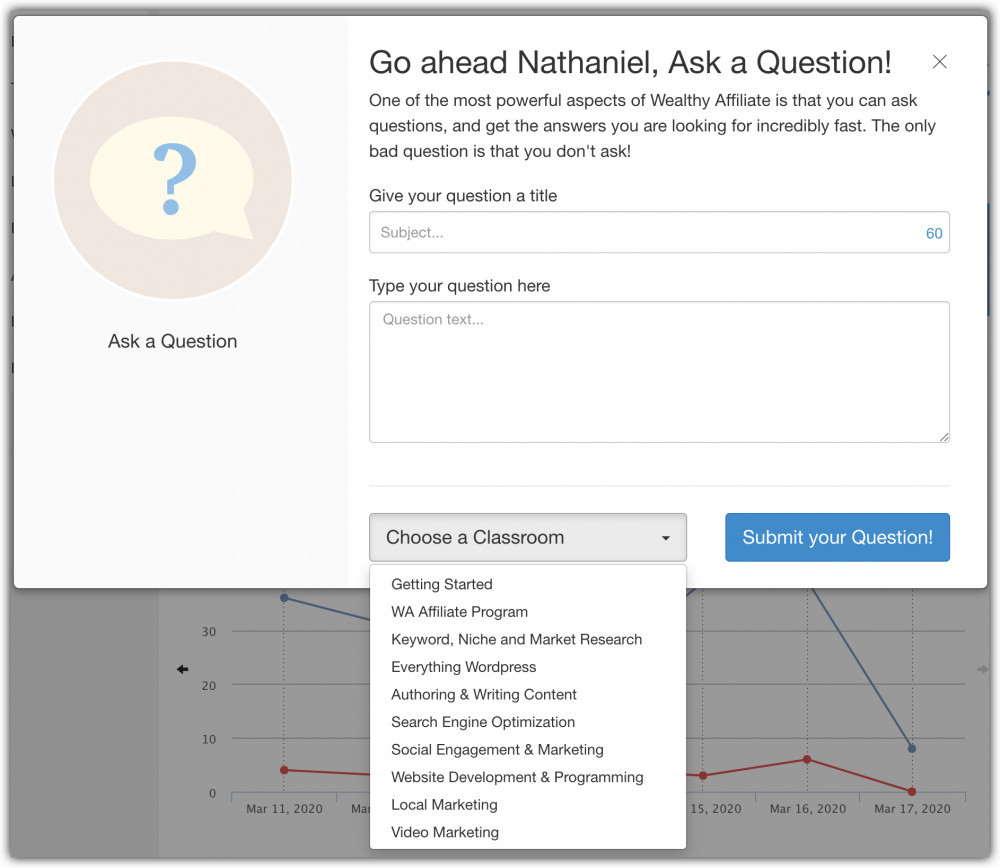This screenshot has width=1000, height=868.
Task: Click the blue data point on Mar 11
Action: click(284, 598)
